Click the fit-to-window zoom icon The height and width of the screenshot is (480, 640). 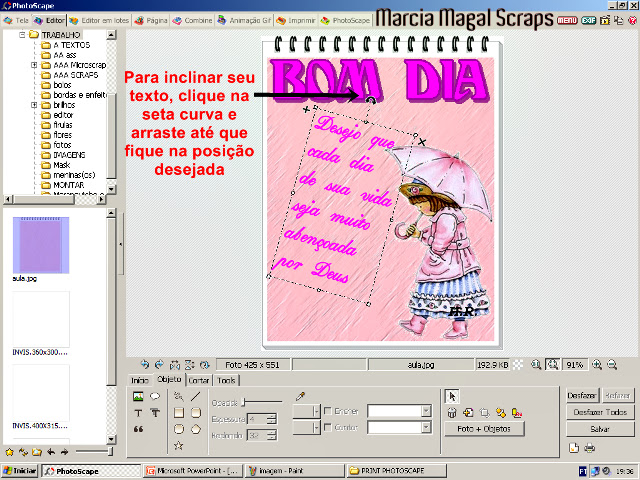point(553,364)
